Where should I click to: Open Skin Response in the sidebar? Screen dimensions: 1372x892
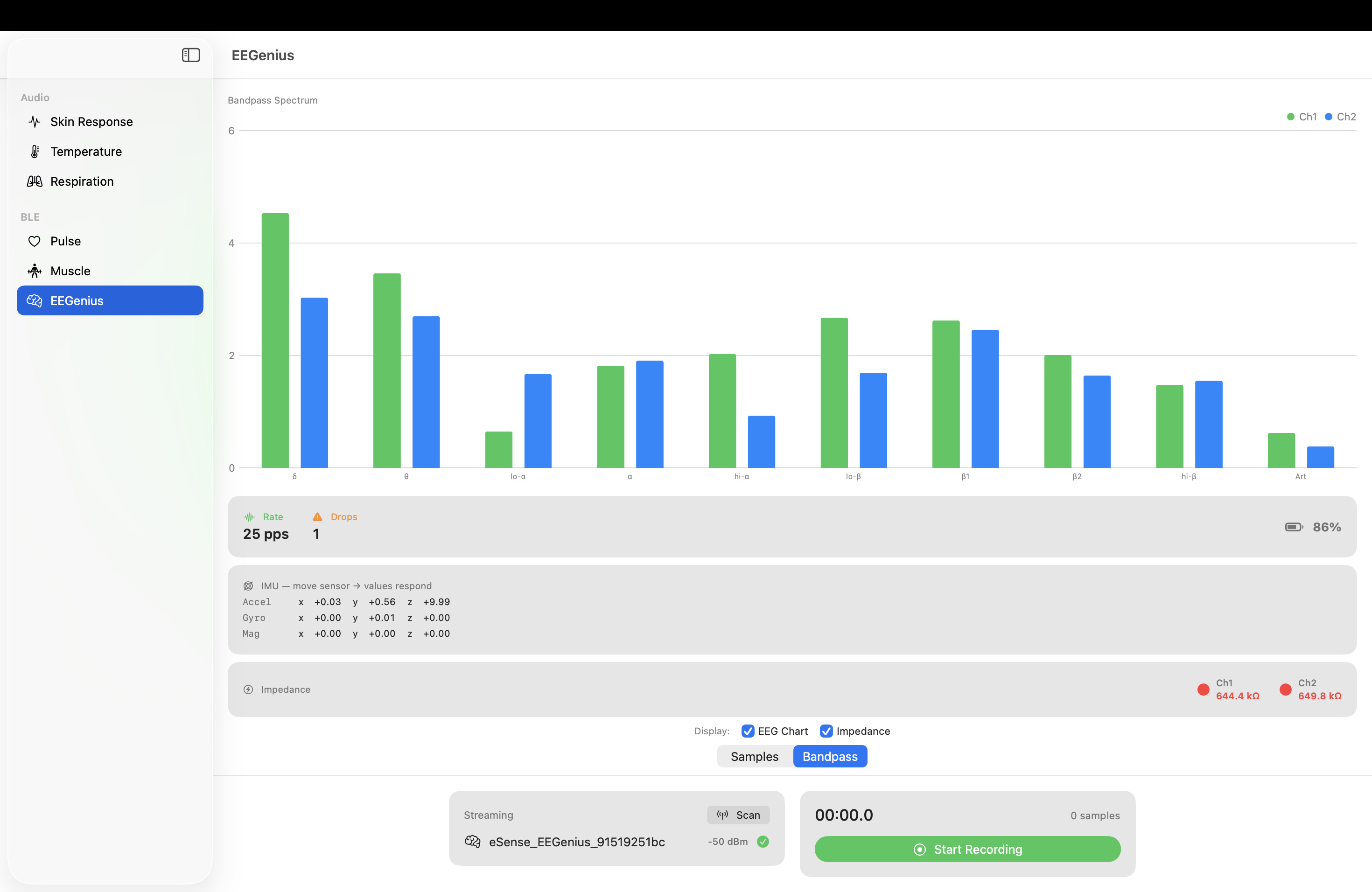110,122
